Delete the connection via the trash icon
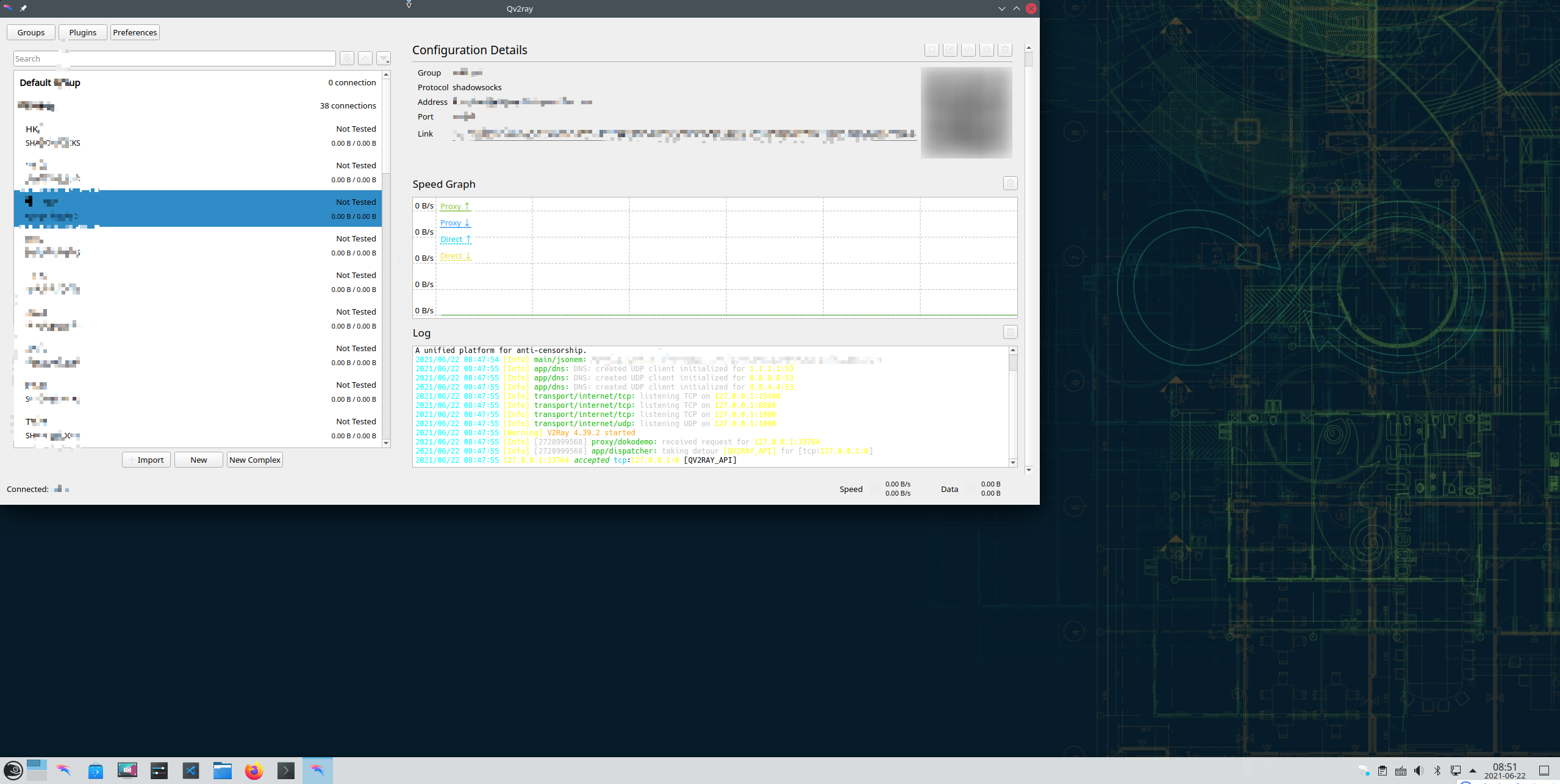1560x784 pixels. pos(1004,50)
